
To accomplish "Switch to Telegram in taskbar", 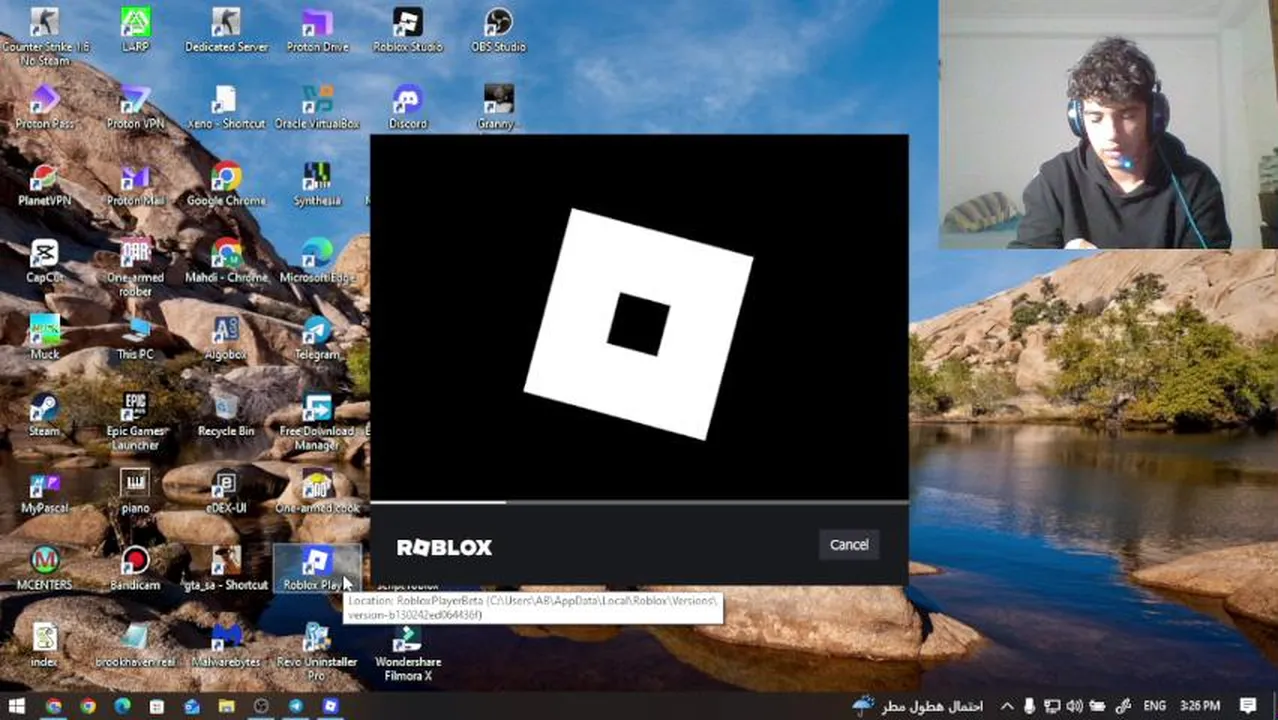I will pyautogui.click(x=296, y=706).
